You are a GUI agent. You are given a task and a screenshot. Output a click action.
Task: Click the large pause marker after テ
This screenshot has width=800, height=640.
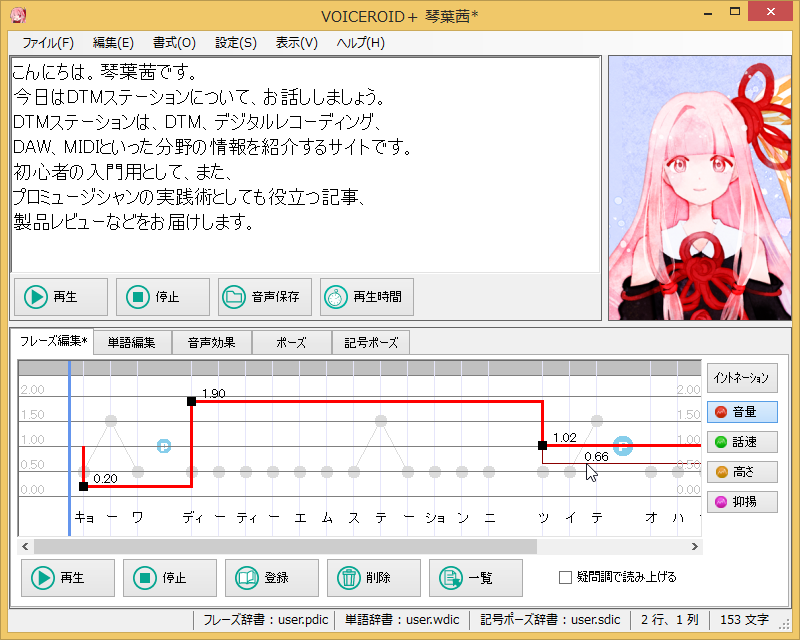point(622,446)
